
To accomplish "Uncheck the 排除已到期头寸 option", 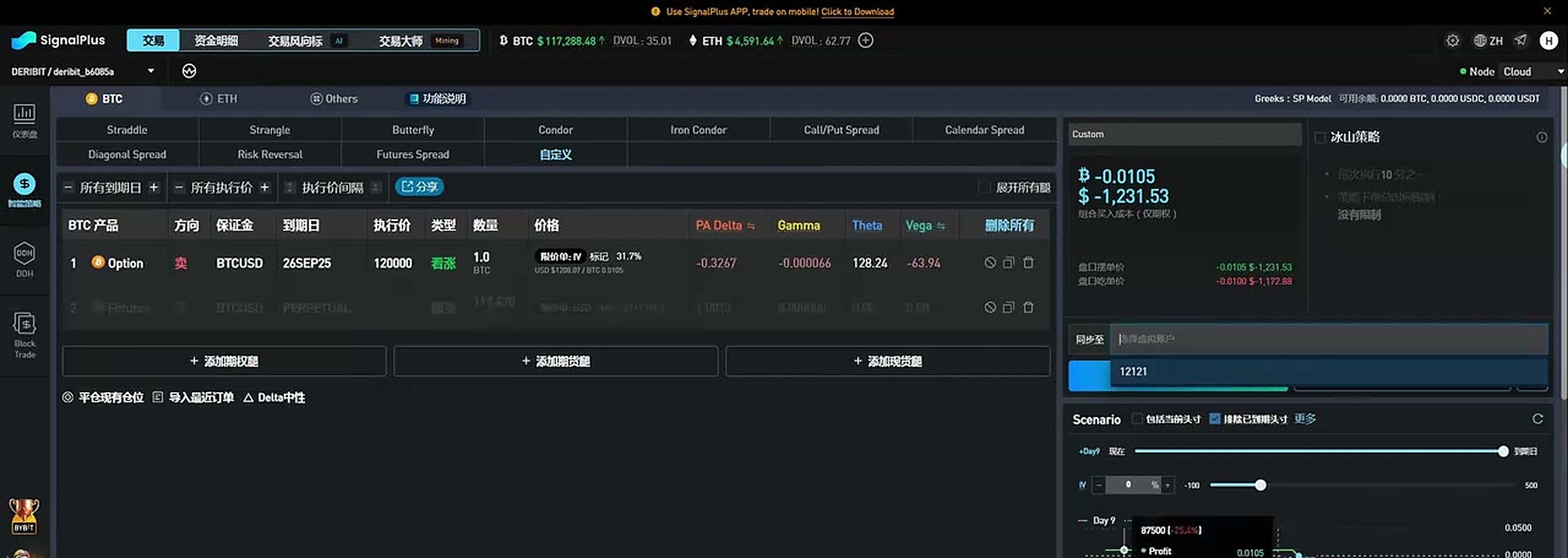I will click(1214, 418).
